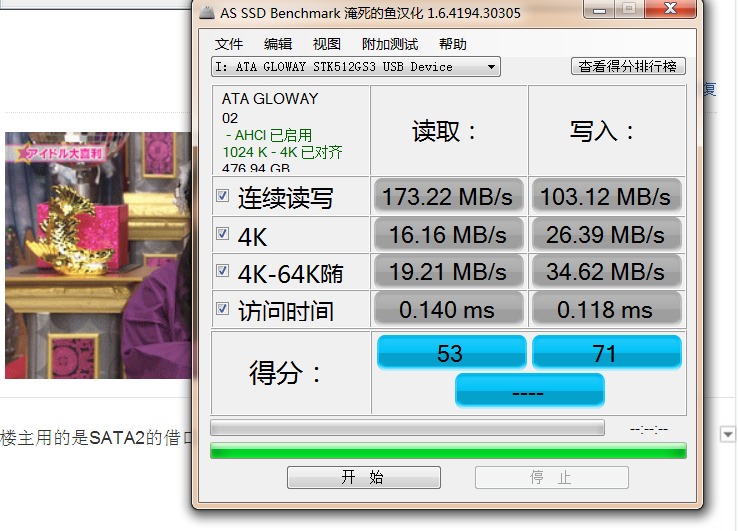This screenshot has height=531, width=738.
Task: Open the 编辑 menu
Action: click(x=278, y=44)
